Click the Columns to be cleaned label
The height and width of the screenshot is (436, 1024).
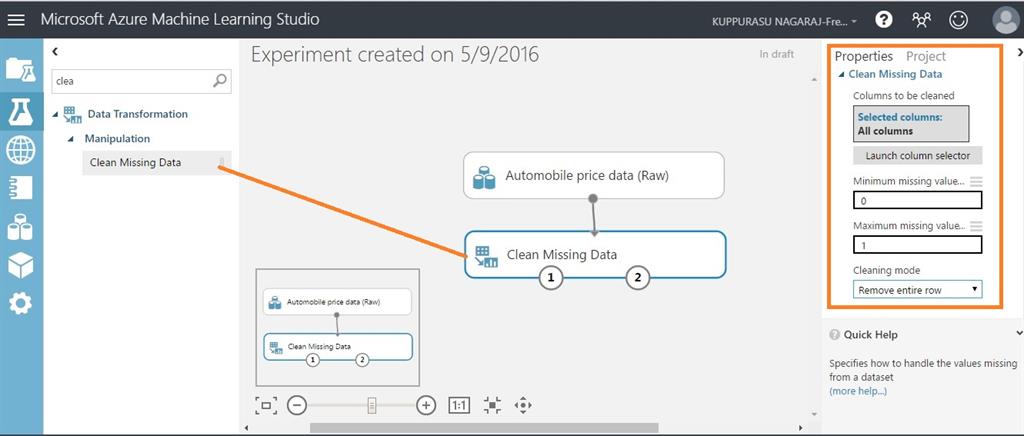(903, 95)
